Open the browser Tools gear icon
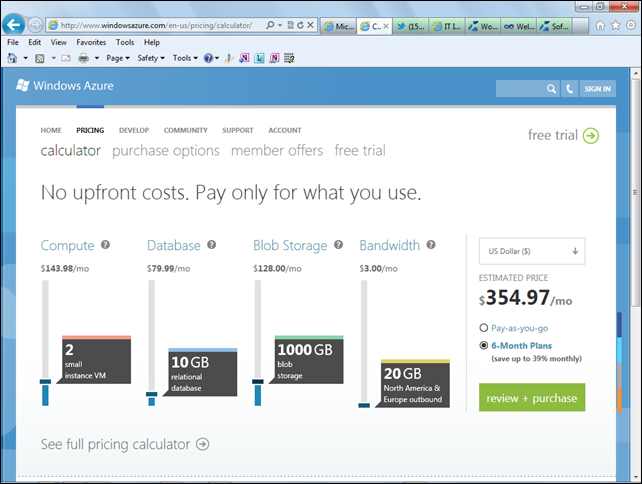This screenshot has height=484, width=642. 631,25
